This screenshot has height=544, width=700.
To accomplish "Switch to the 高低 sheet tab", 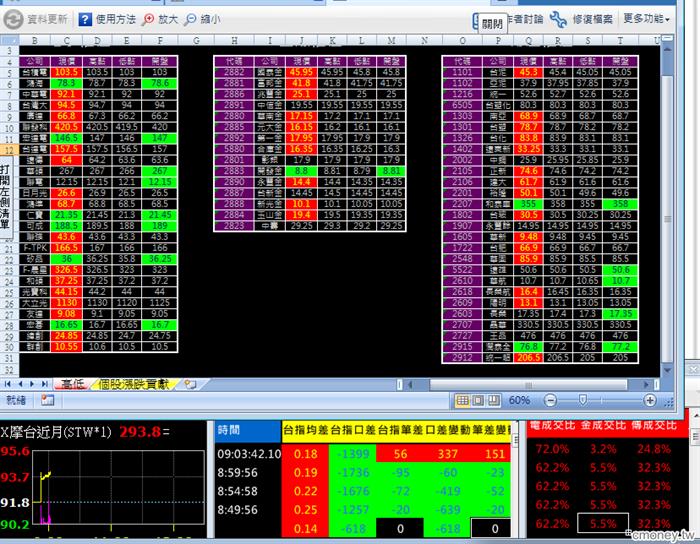I will tap(72, 384).
